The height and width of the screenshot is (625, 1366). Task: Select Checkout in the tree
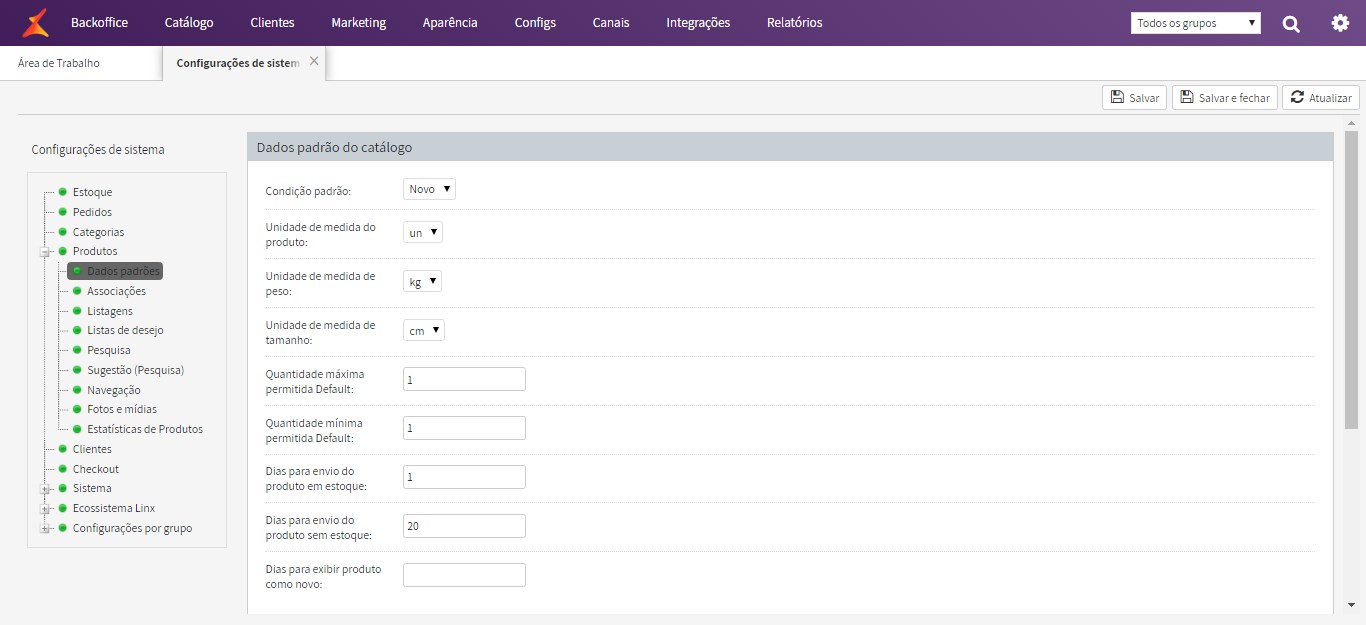(95, 469)
